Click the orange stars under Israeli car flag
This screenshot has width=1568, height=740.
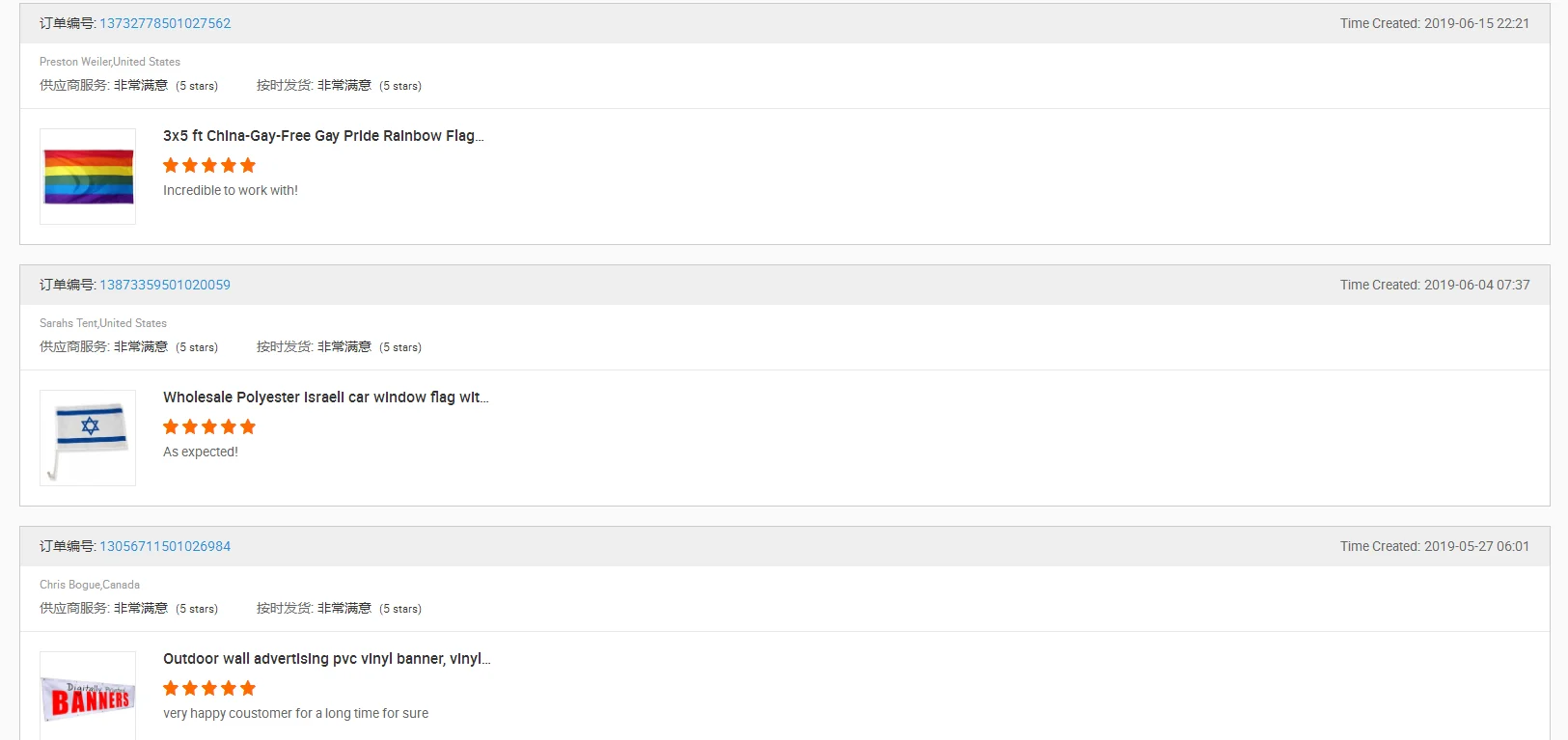209,426
